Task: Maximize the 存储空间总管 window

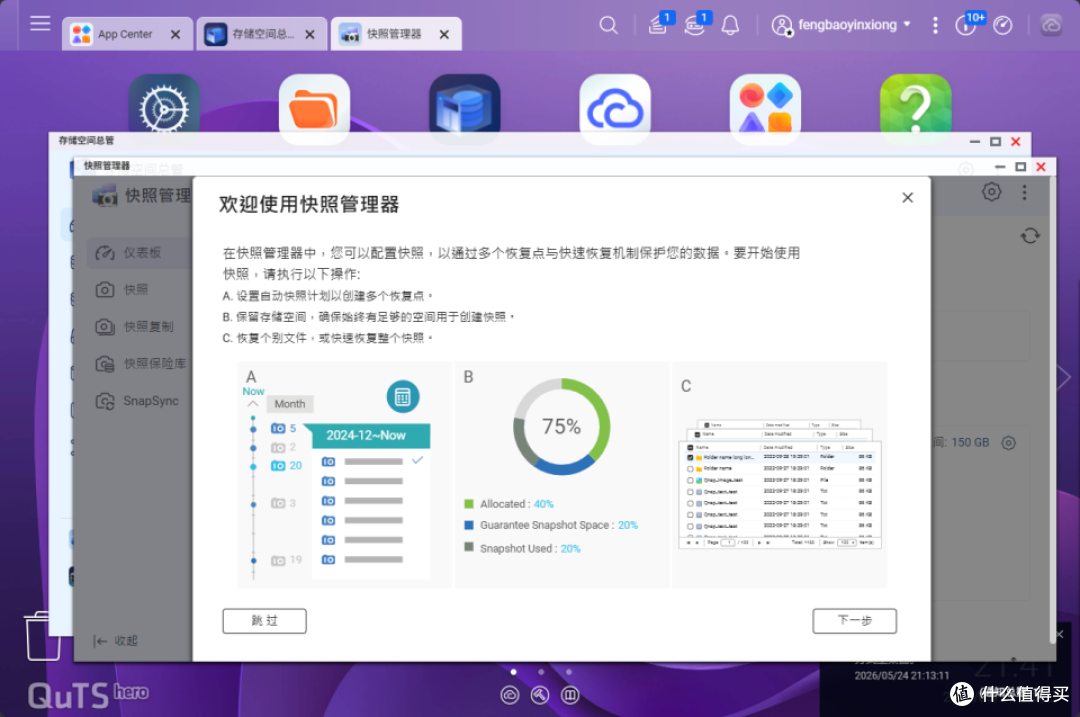Action: pos(995,142)
